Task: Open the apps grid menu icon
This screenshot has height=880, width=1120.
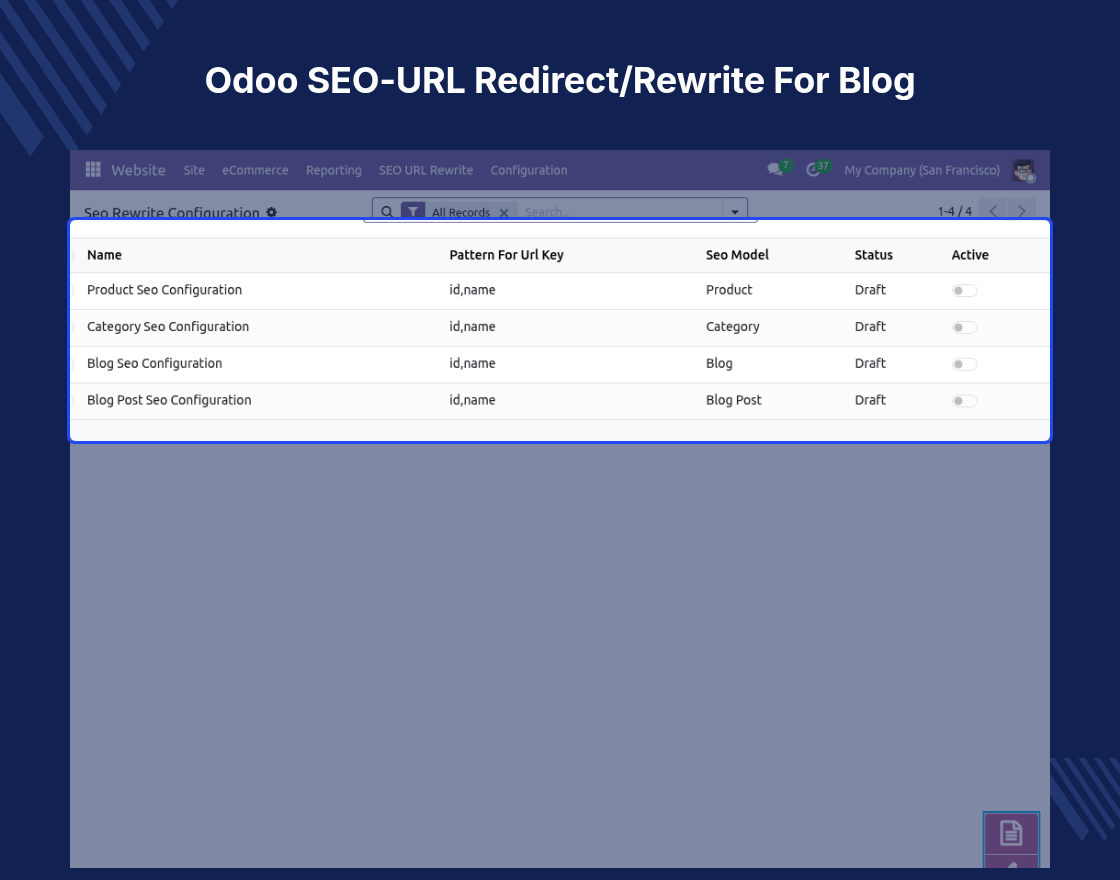Action: coord(93,169)
